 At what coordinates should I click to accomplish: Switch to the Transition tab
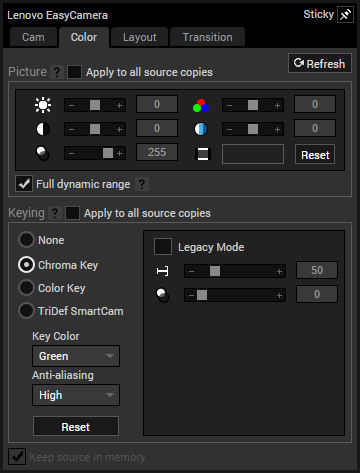(x=207, y=37)
